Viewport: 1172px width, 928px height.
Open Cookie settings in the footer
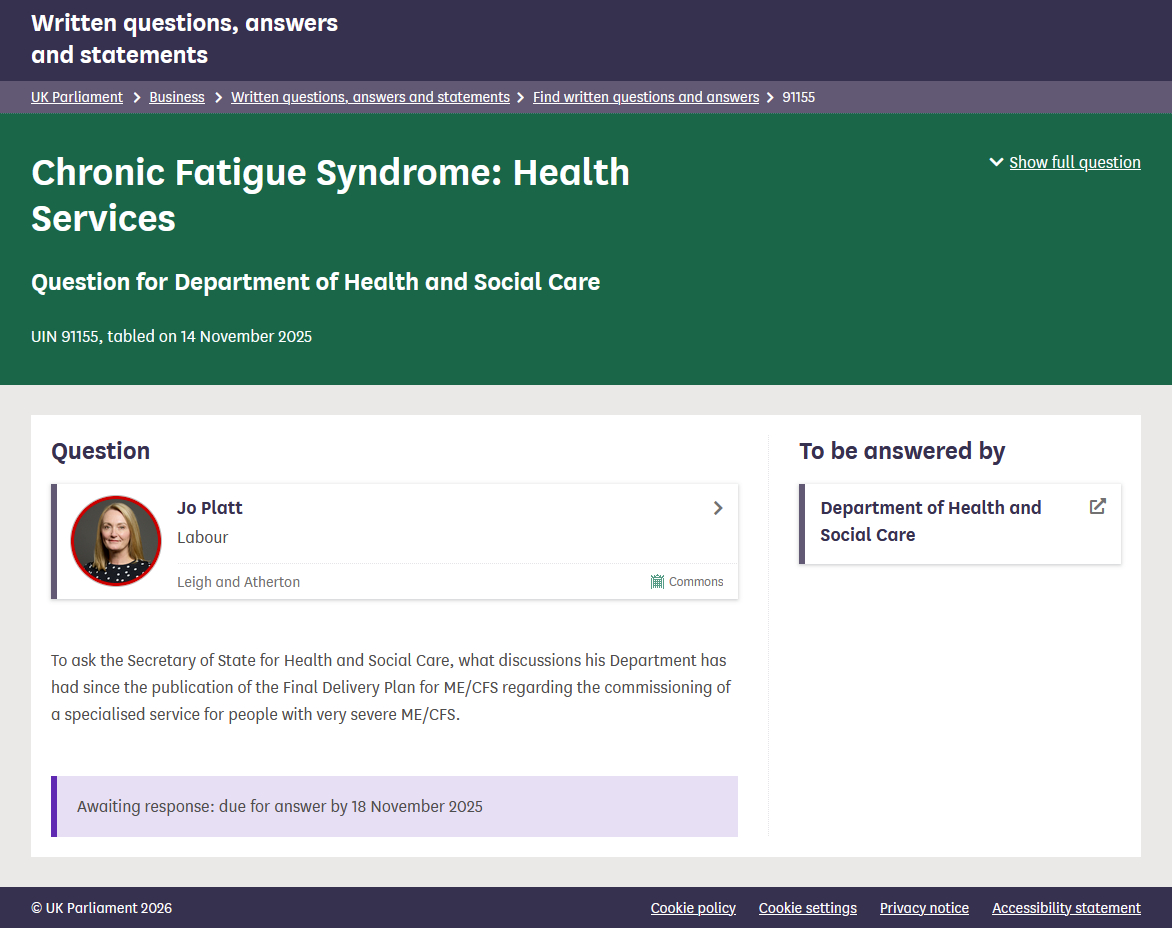coord(807,908)
